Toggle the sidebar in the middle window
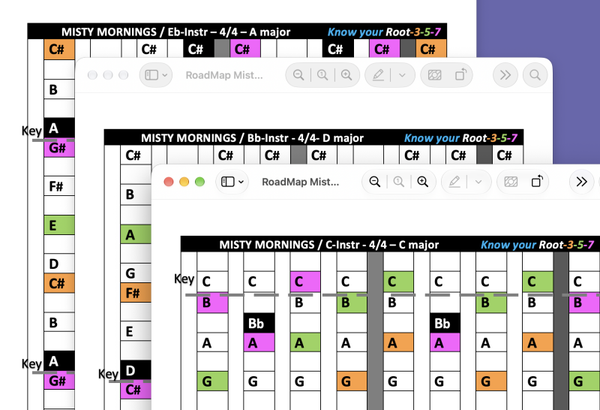600x410 pixels. click(152, 75)
